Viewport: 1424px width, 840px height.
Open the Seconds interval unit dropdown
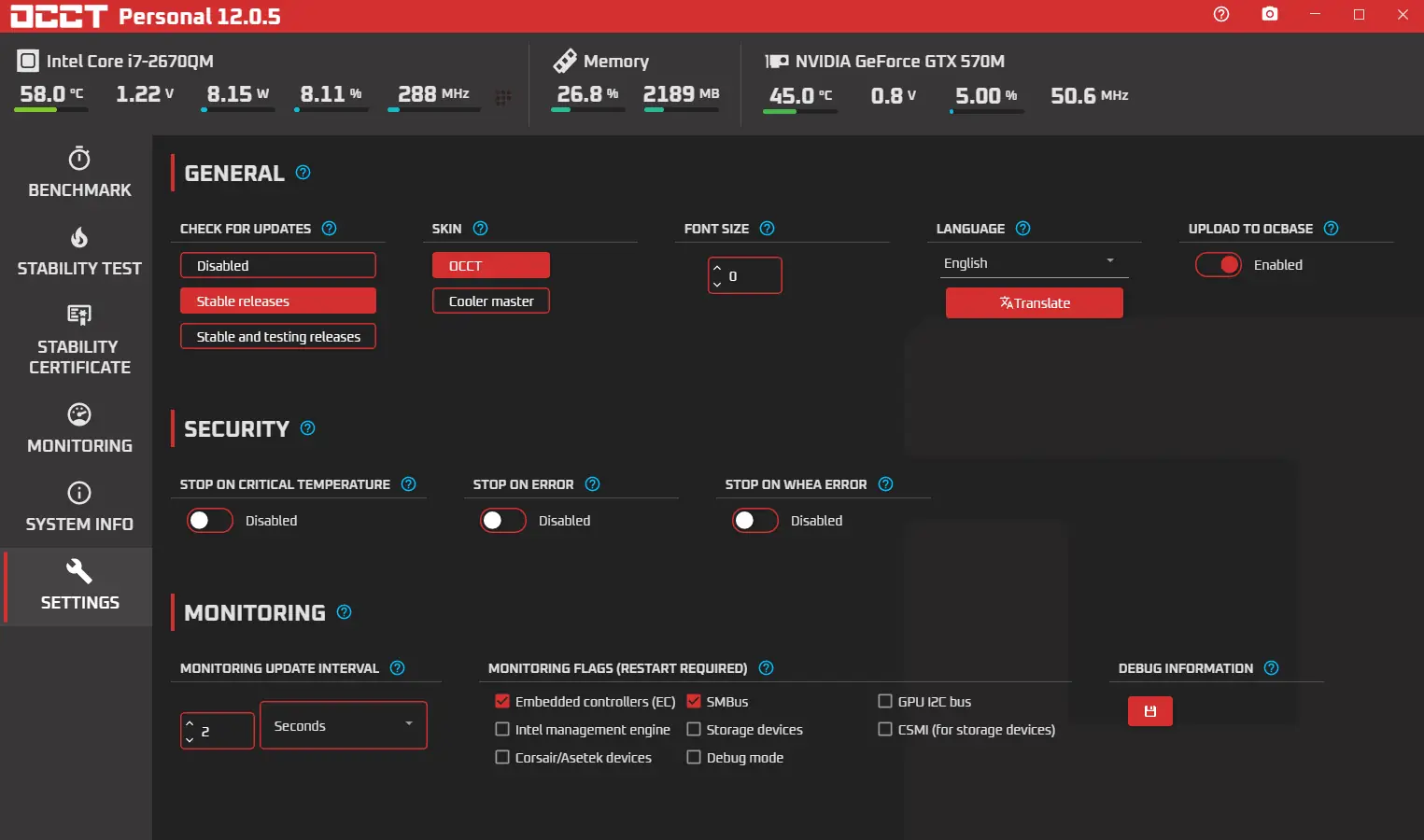pyautogui.click(x=344, y=725)
